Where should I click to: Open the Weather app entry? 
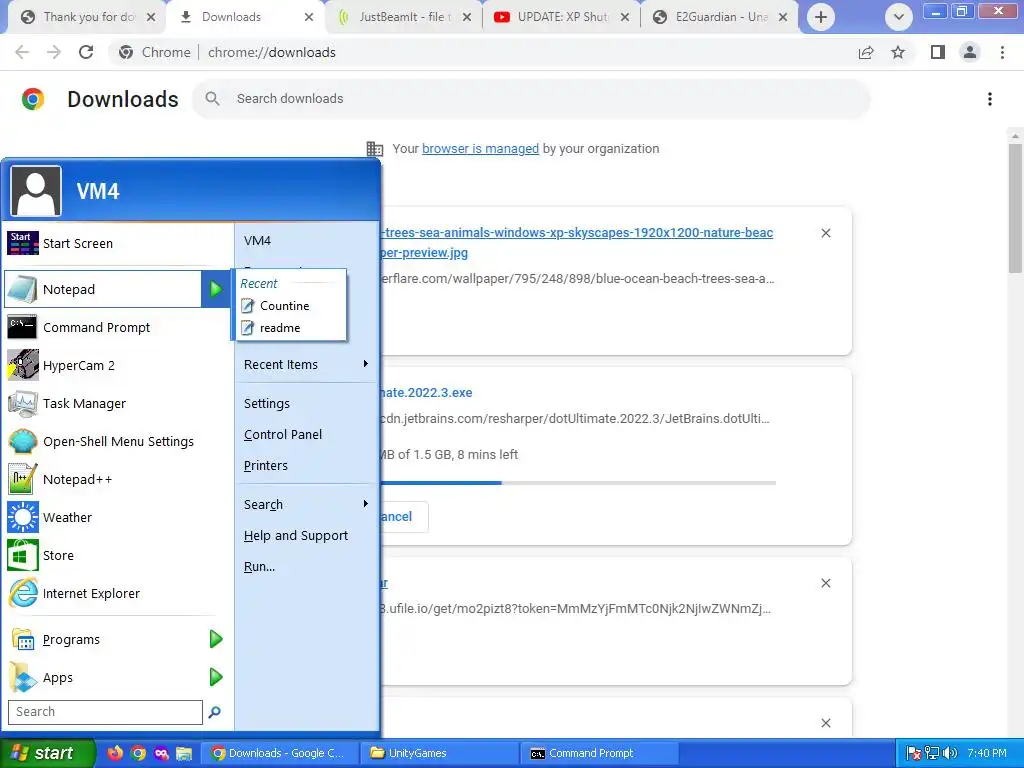click(118, 517)
